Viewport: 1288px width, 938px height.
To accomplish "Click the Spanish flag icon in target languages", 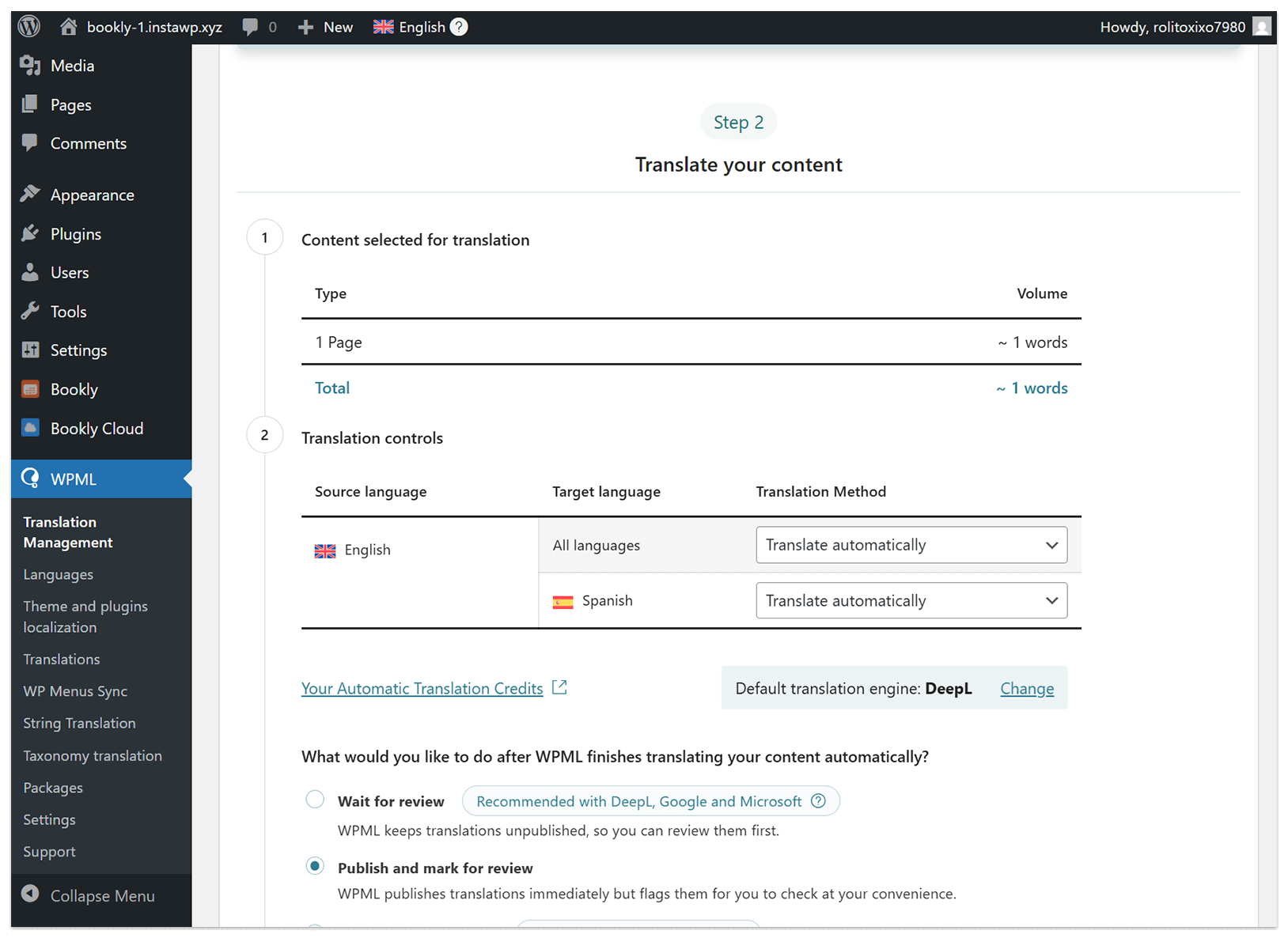I will pos(563,602).
